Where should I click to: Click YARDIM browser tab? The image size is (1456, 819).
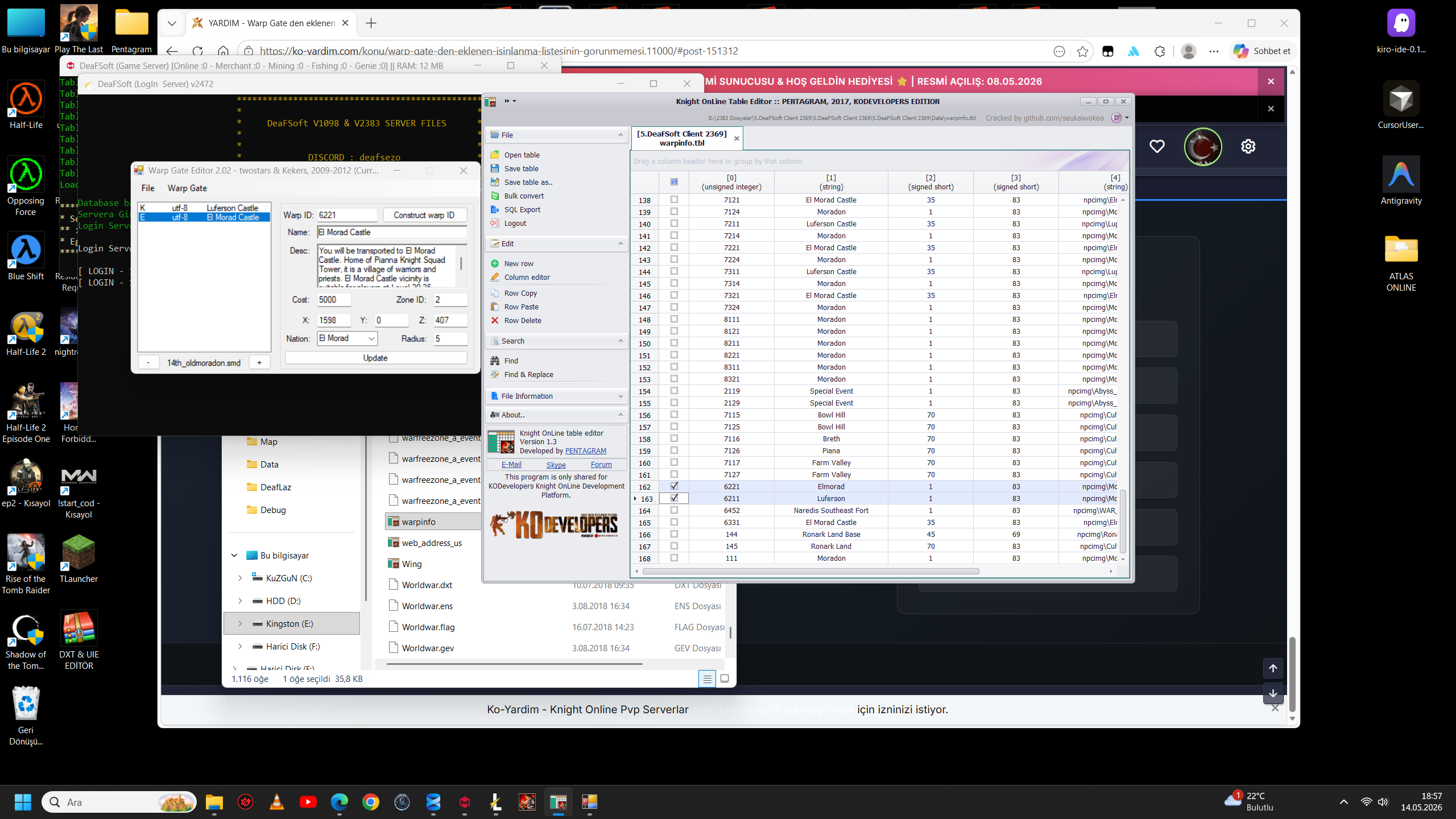pyautogui.click(x=271, y=23)
